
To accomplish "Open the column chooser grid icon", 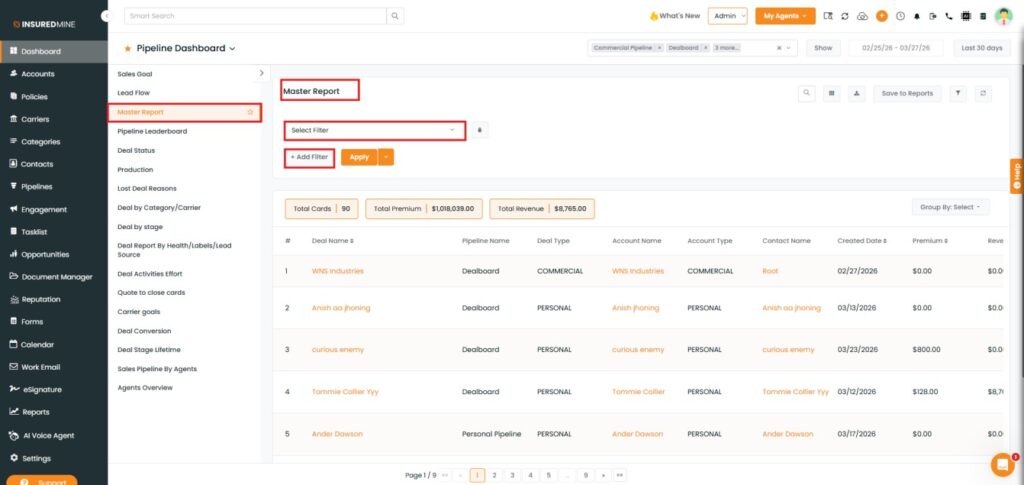I will click(x=831, y=93).
